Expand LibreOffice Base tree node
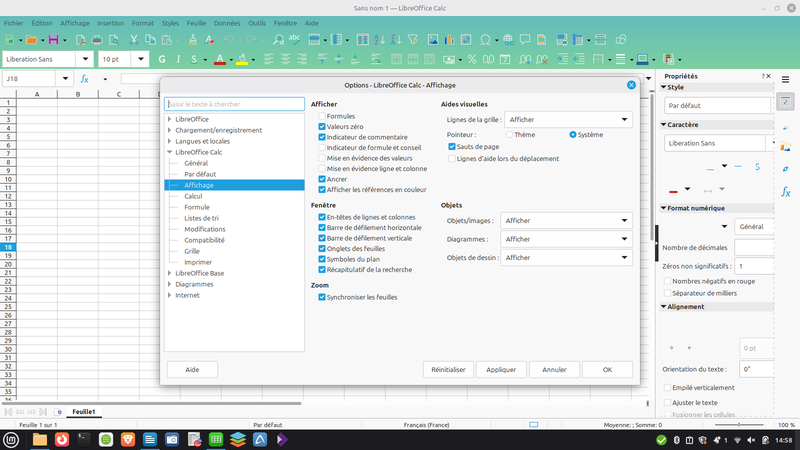 [170, 273]
